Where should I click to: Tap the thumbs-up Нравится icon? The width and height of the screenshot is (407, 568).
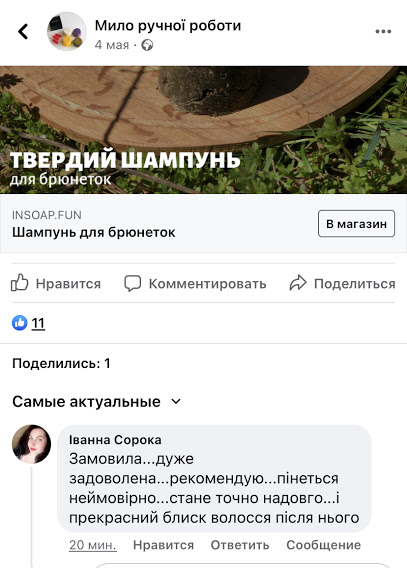[19, 283]
